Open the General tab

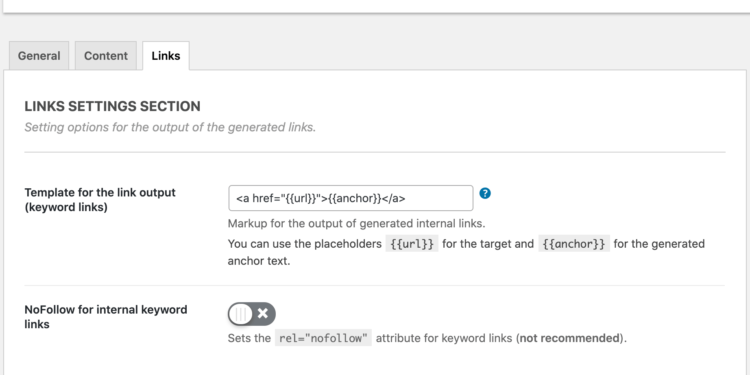(39, 55)
